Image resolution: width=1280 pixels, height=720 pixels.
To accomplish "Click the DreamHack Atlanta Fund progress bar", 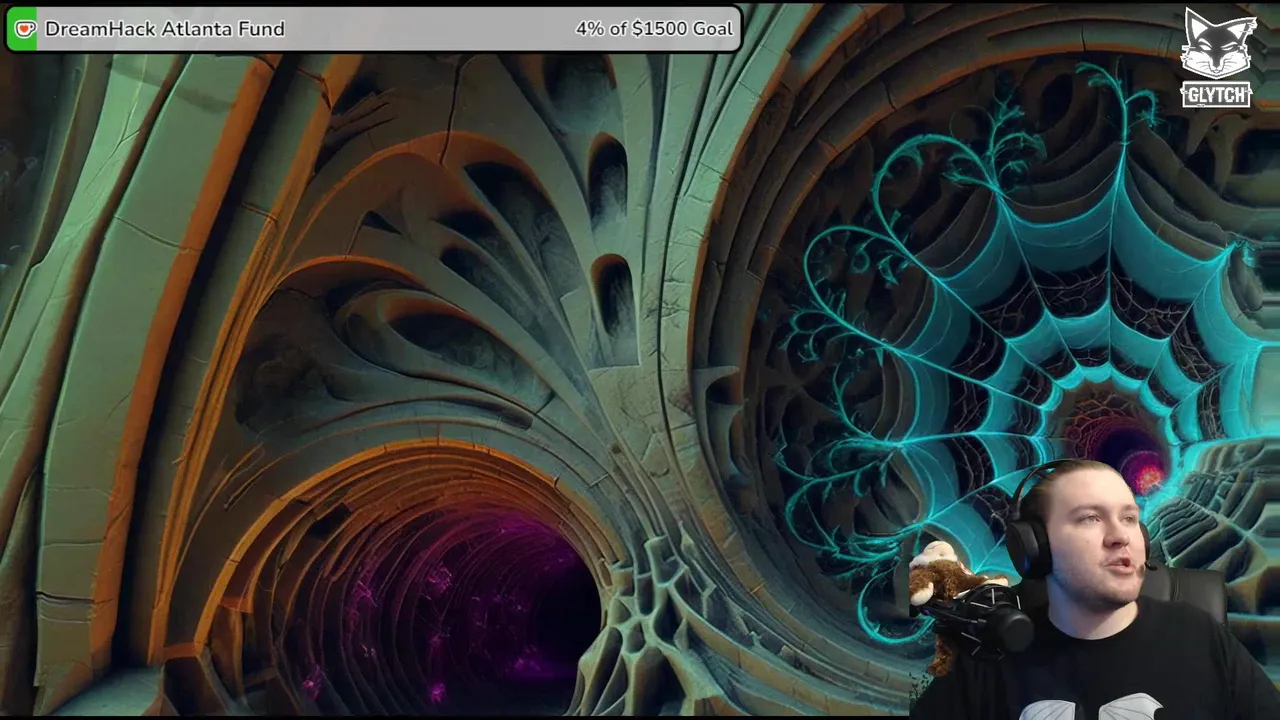I will (x=373, y=29).
